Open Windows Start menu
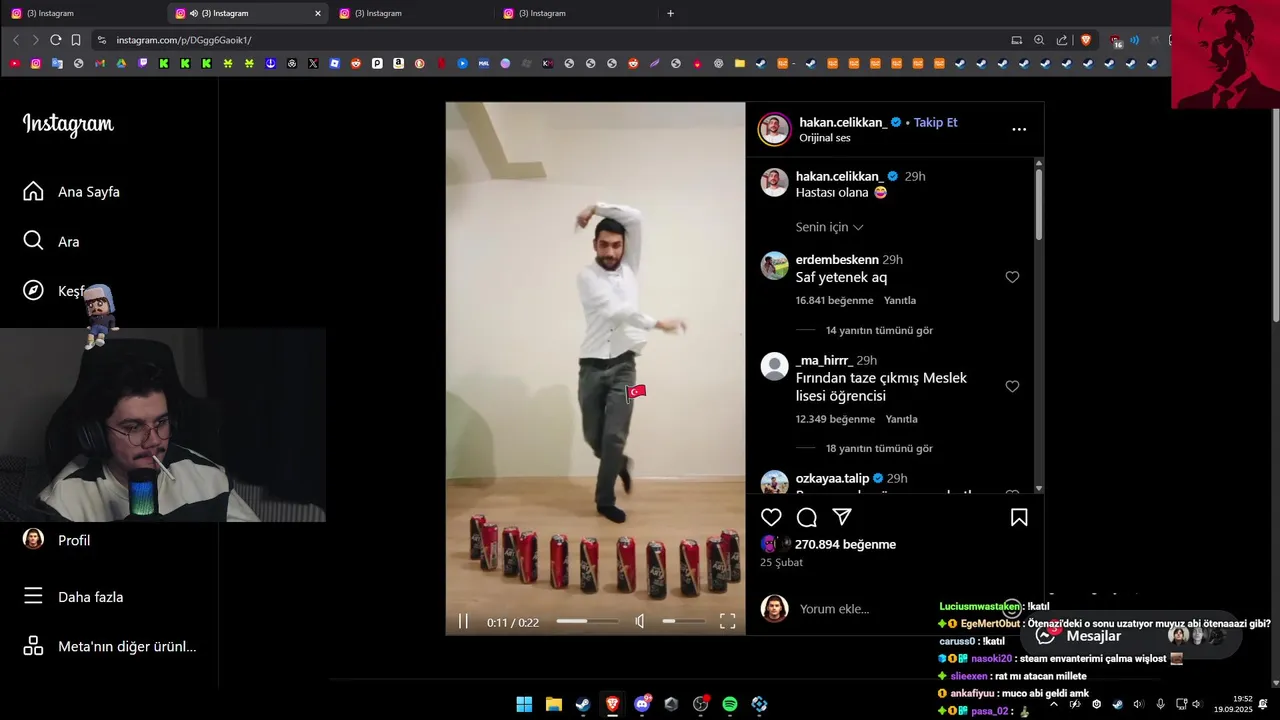 click(524, 704)
